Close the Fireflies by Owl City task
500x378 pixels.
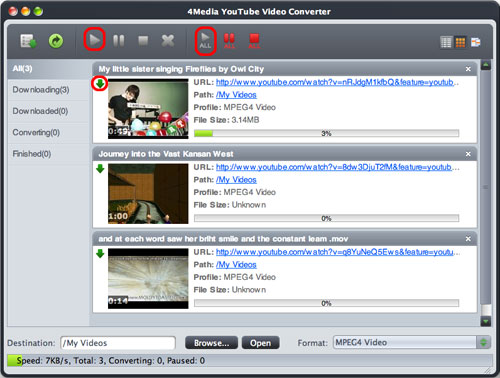point(468,69)
